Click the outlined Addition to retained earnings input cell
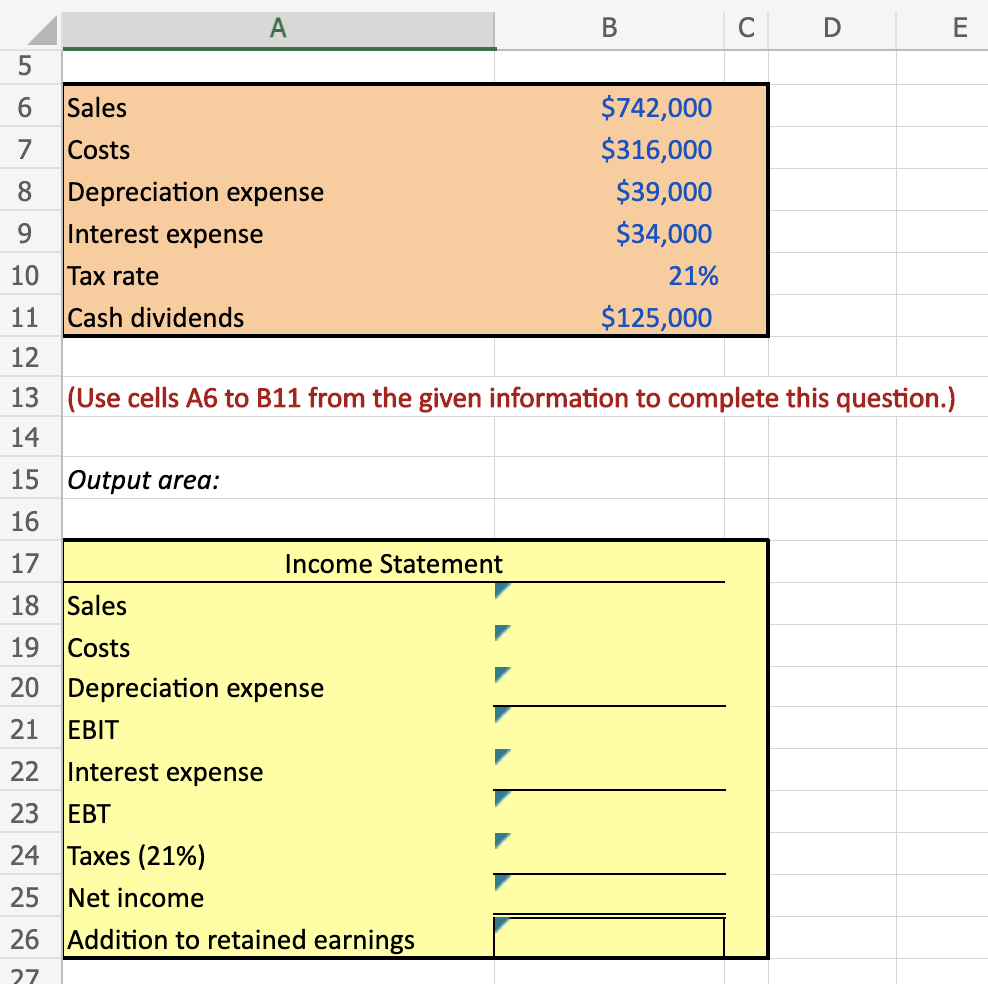Screen dimensions: 988x984 (608, 938)
